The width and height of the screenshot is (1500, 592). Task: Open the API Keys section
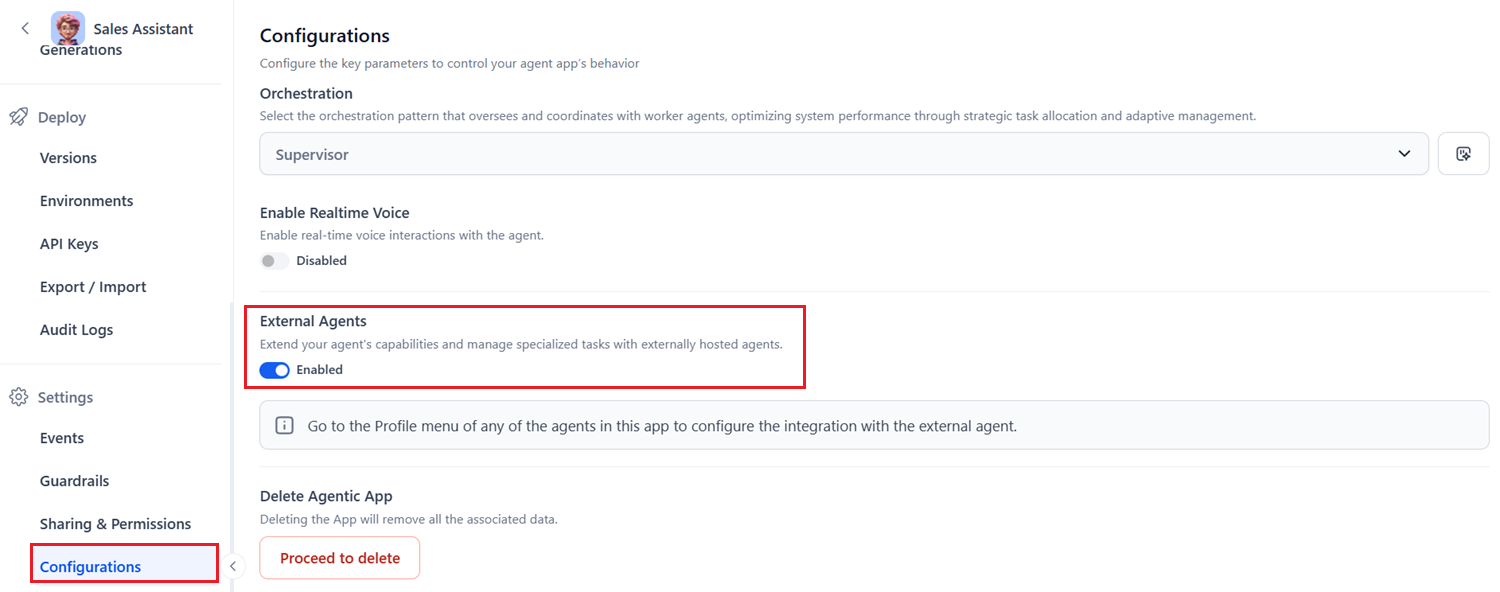click(x=69, y=244)
